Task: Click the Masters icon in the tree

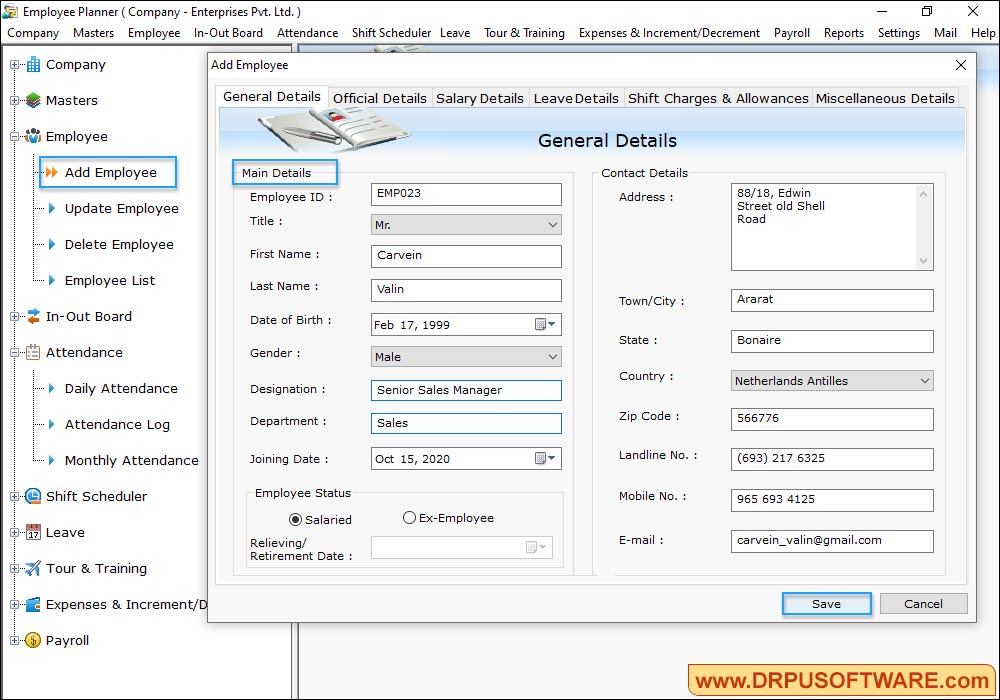Action: coord(31,100)
